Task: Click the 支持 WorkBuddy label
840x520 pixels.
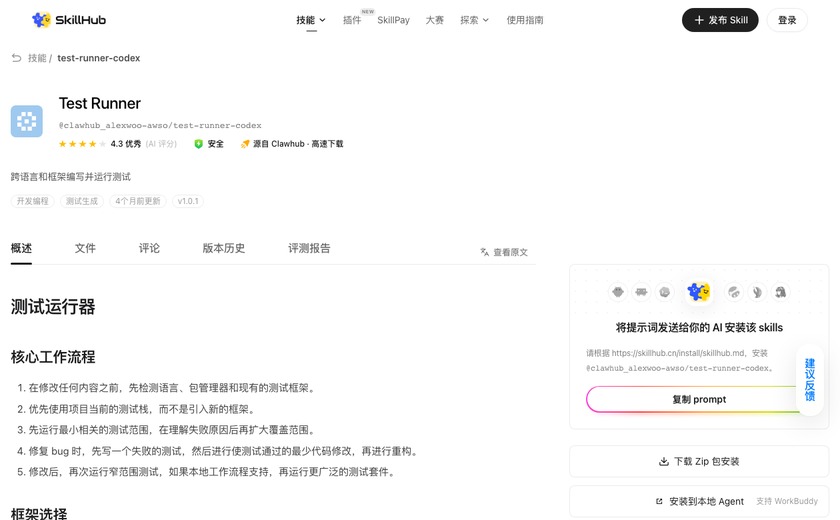Action: [x=787, y=501]
